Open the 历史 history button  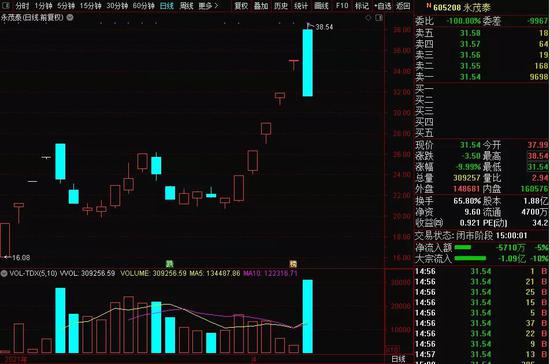(x=281, y=6)
